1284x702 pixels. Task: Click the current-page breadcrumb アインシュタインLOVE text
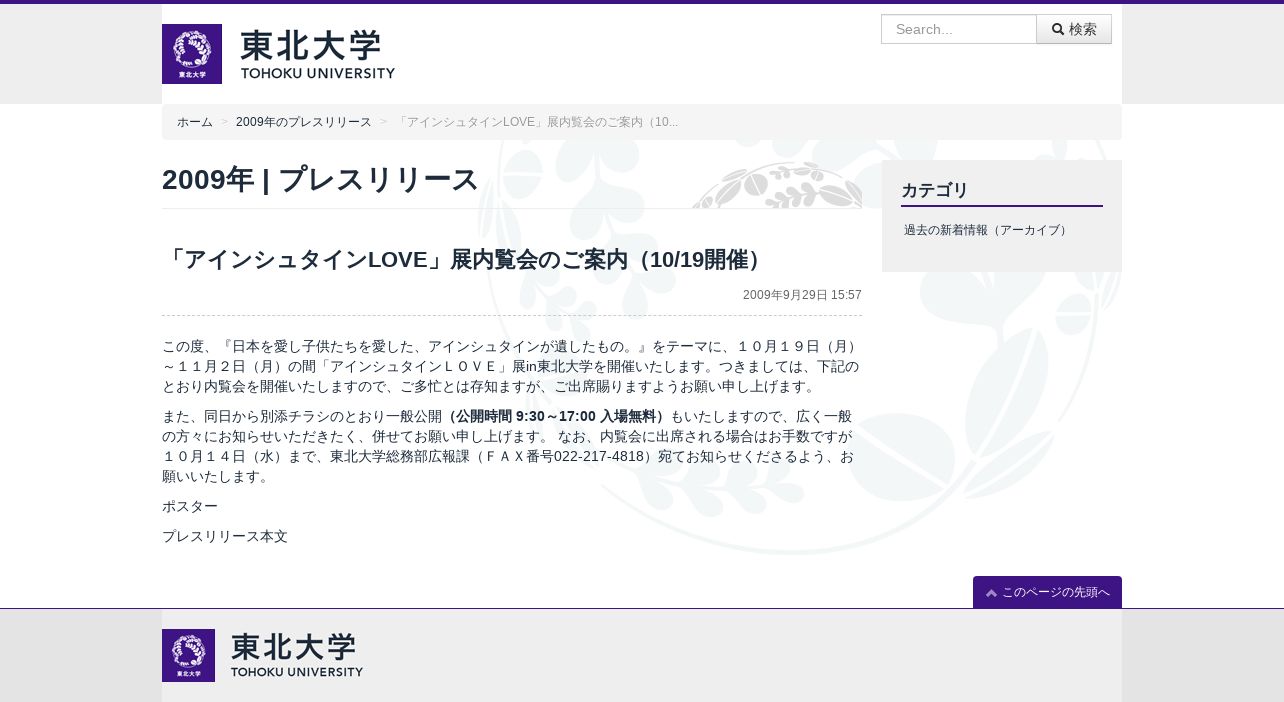point(537,122)
